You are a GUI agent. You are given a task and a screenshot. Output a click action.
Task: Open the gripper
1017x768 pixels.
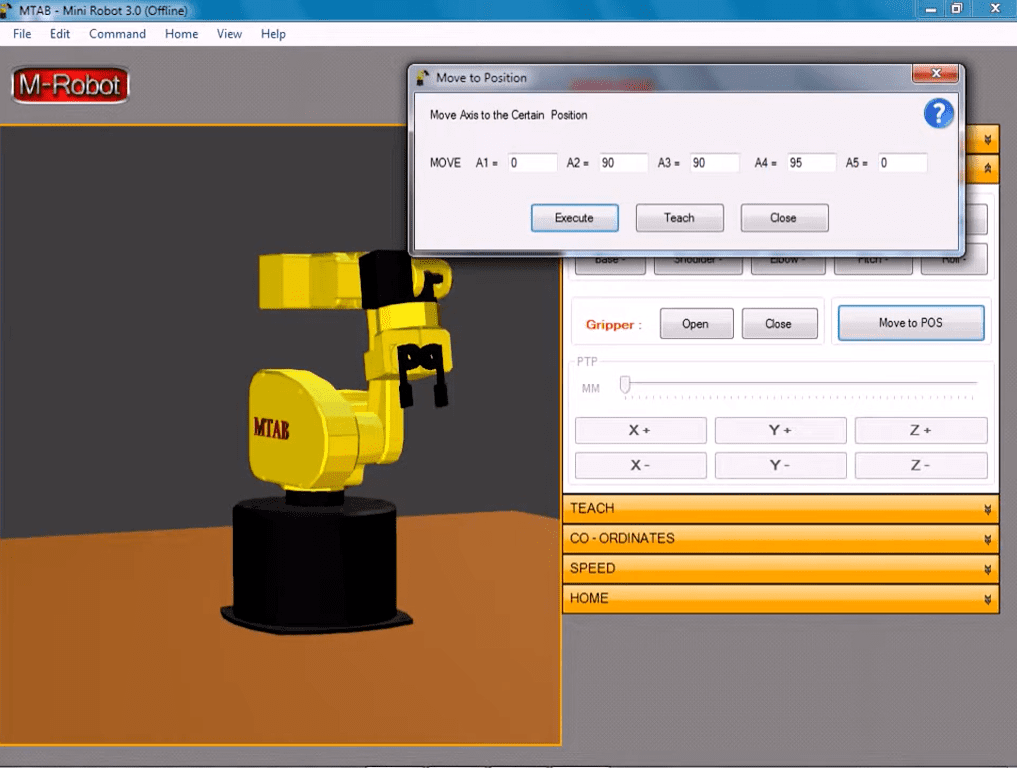(x=696, y=324)
